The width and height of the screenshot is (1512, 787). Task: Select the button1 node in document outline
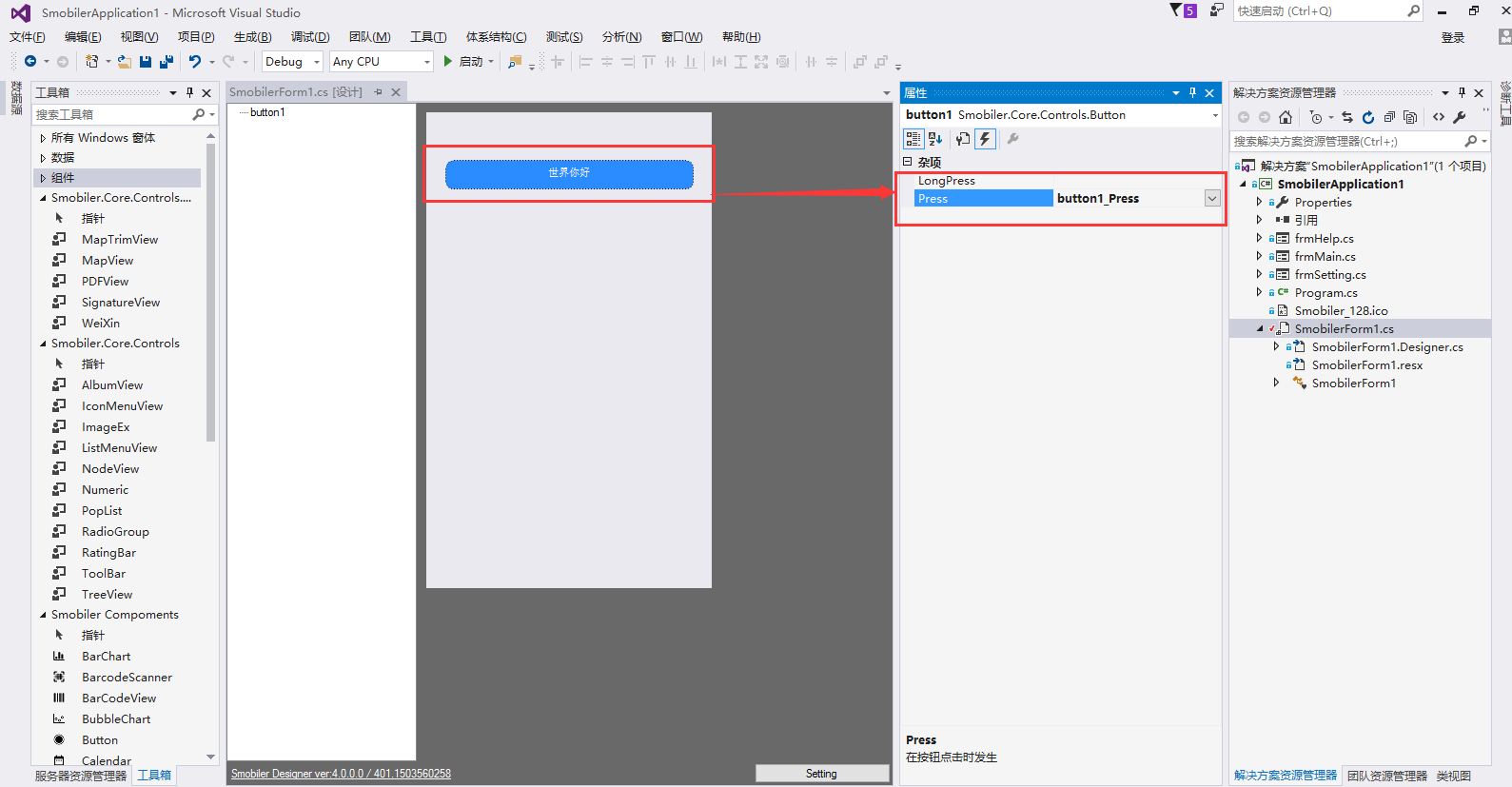267,112
